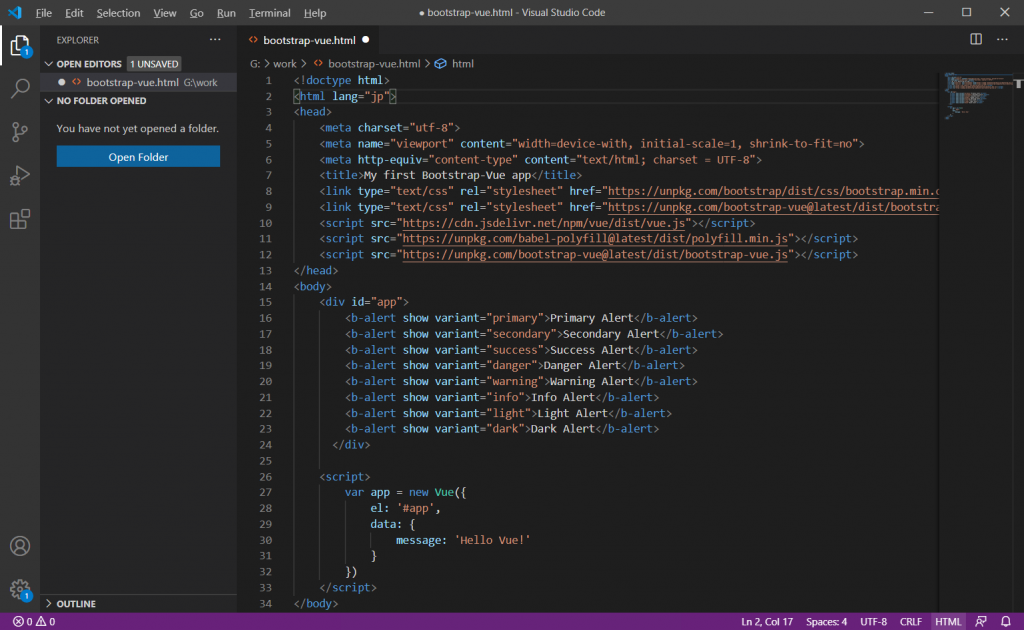The image size is (1024, 630).
Task: Open the Extensions view icon
Action: click(x=20, y=219)
